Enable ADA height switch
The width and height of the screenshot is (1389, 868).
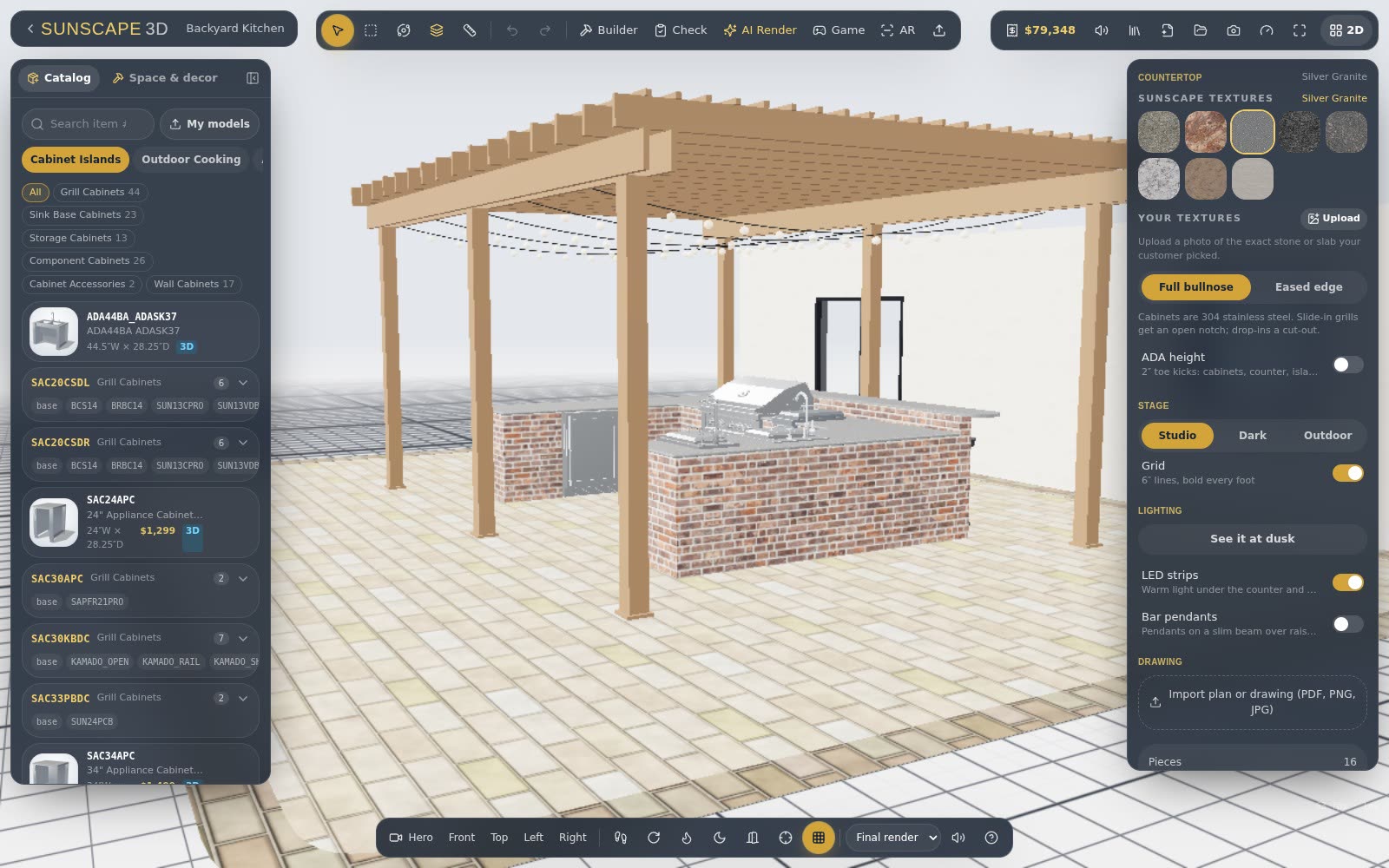tap(1347, 365)
